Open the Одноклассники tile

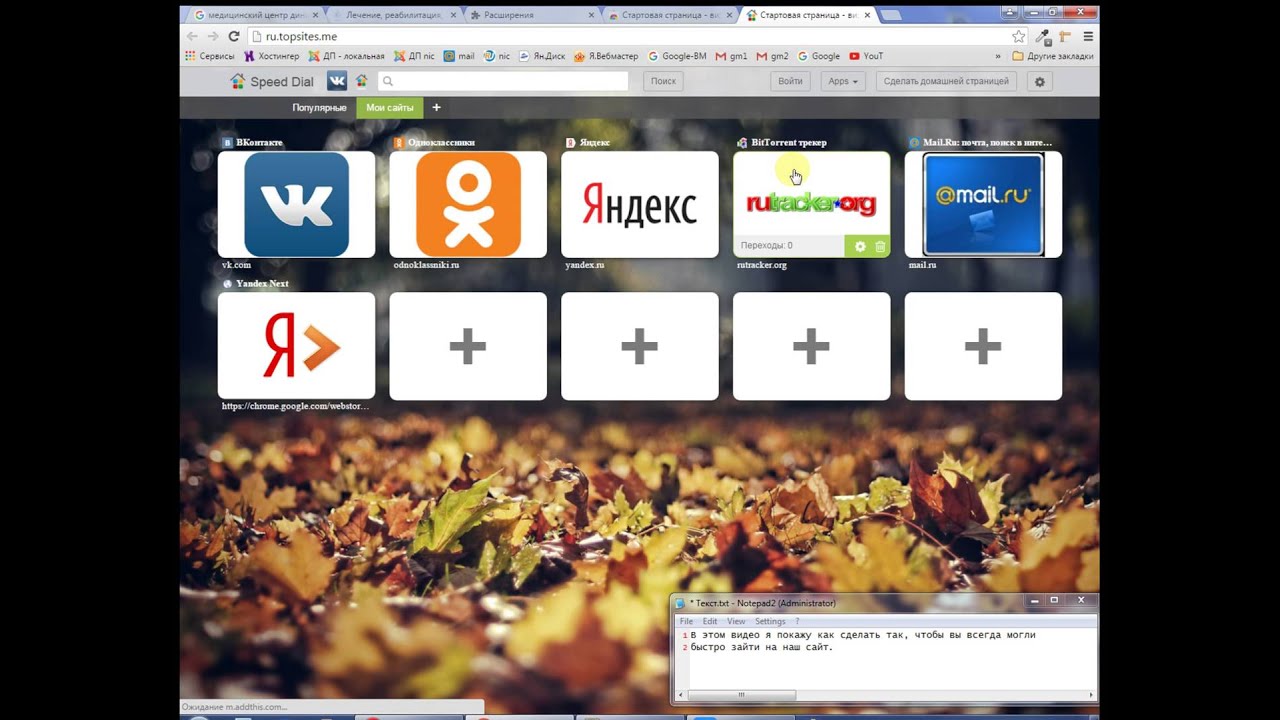pos(468,204)
